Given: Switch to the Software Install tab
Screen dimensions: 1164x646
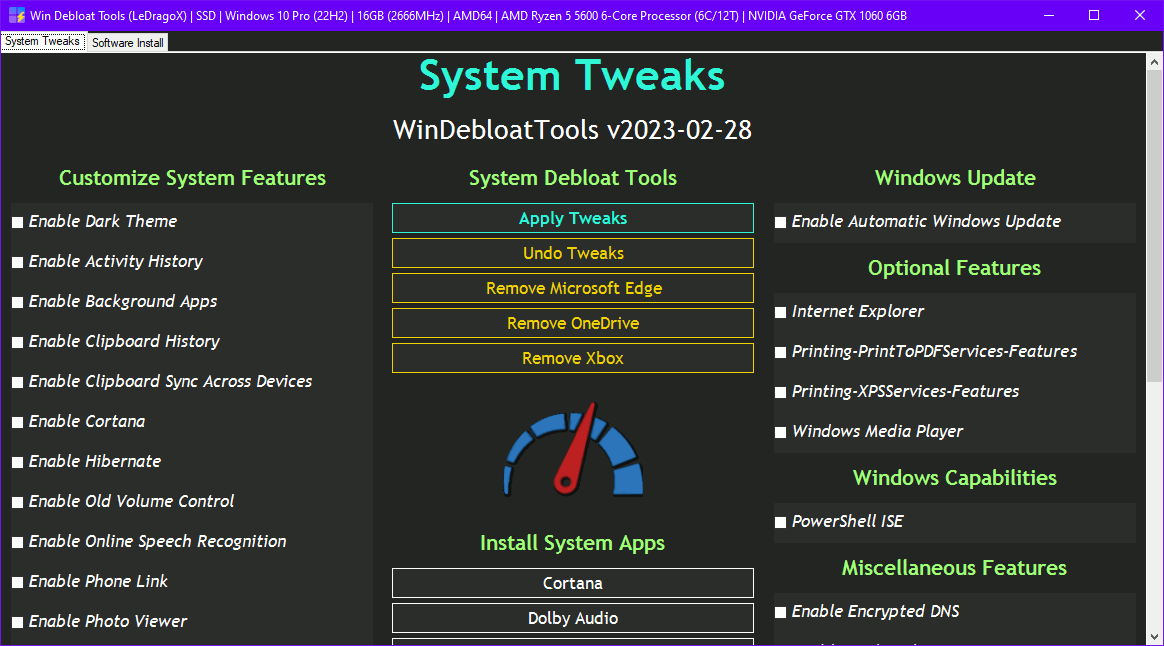Looking at the screenshot, I should click(128, 42).
